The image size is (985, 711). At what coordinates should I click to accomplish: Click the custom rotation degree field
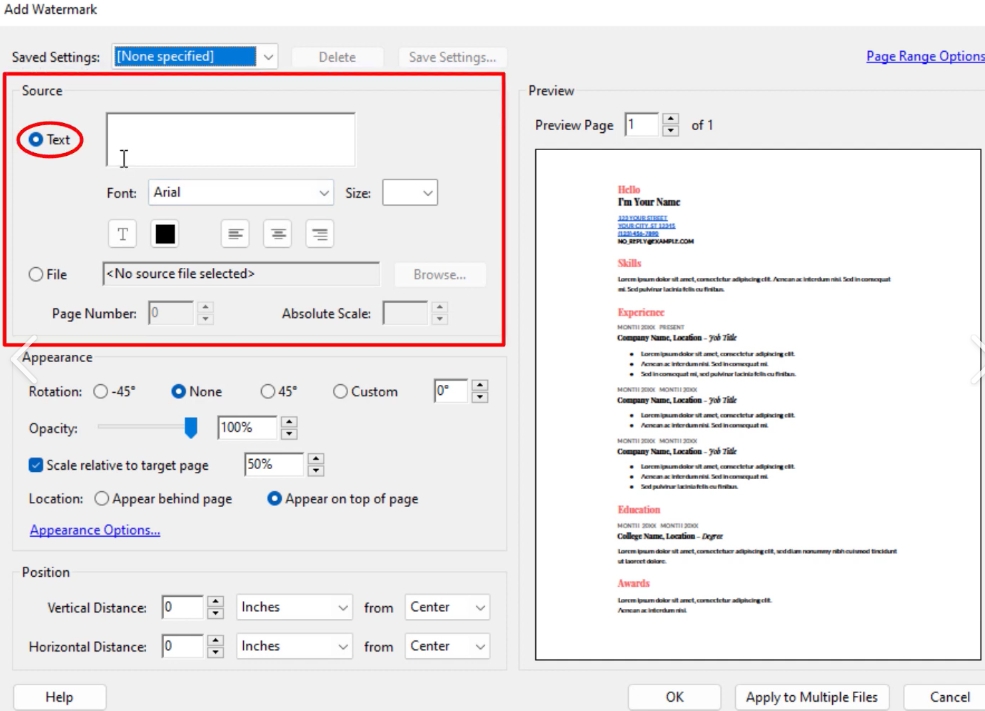(x=450, y=391)
